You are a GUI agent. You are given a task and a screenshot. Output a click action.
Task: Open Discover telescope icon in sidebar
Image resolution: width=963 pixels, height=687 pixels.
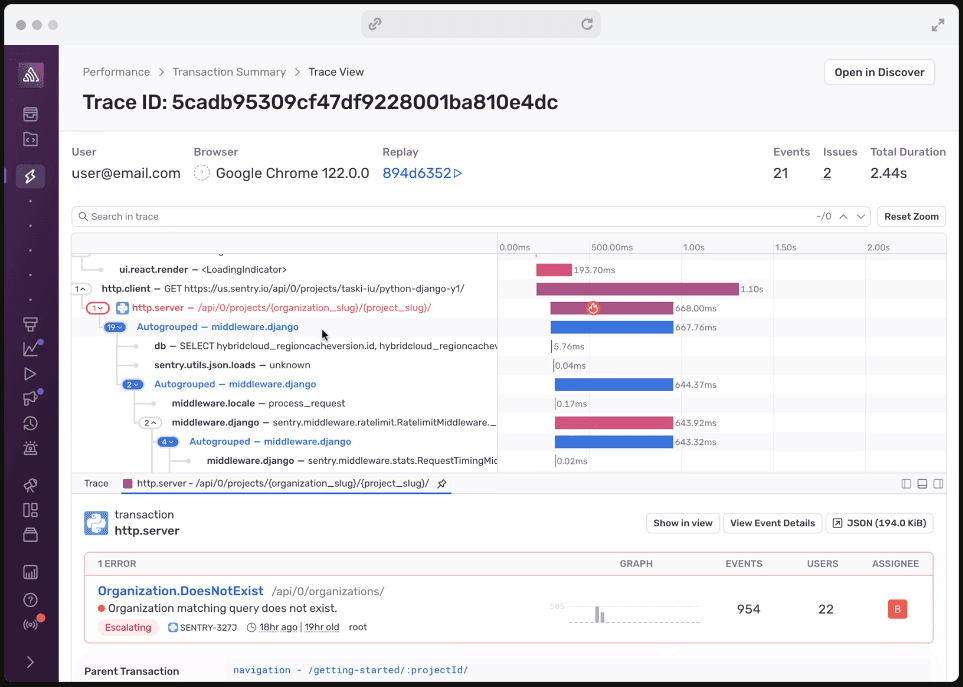[30, 485]
